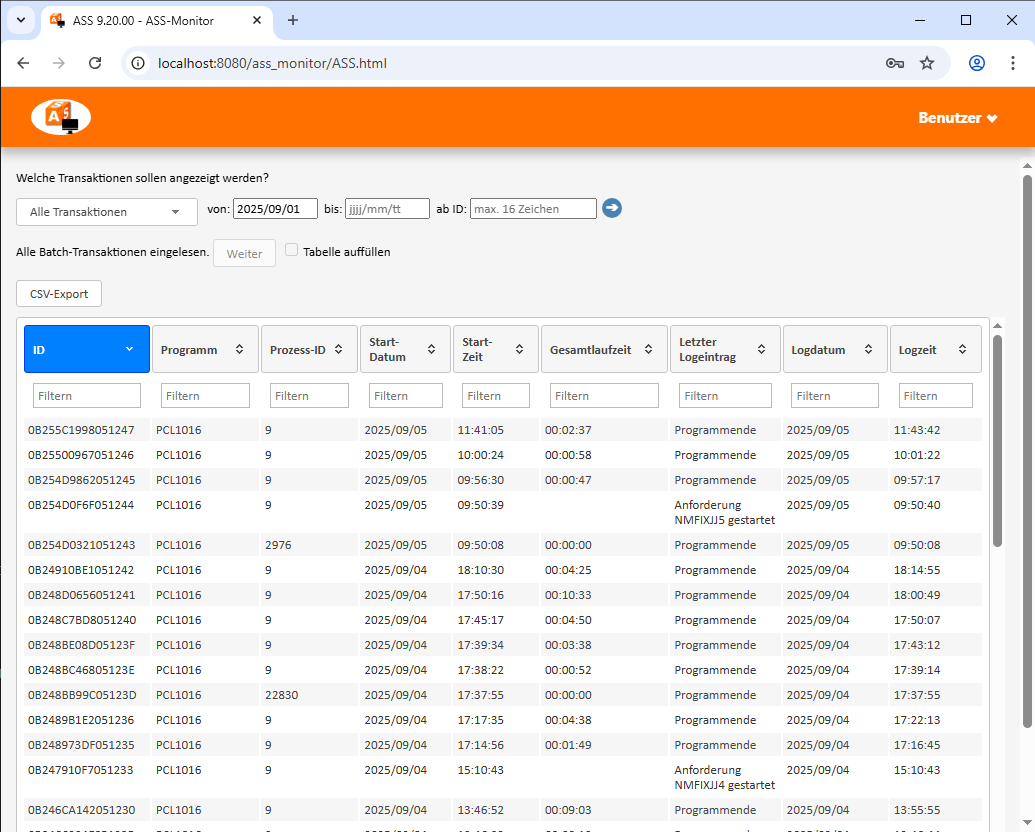The width and height of the screenshot is (1035, 832).
Task: Expand the Benutzer menu
Action: coord(957,118)
